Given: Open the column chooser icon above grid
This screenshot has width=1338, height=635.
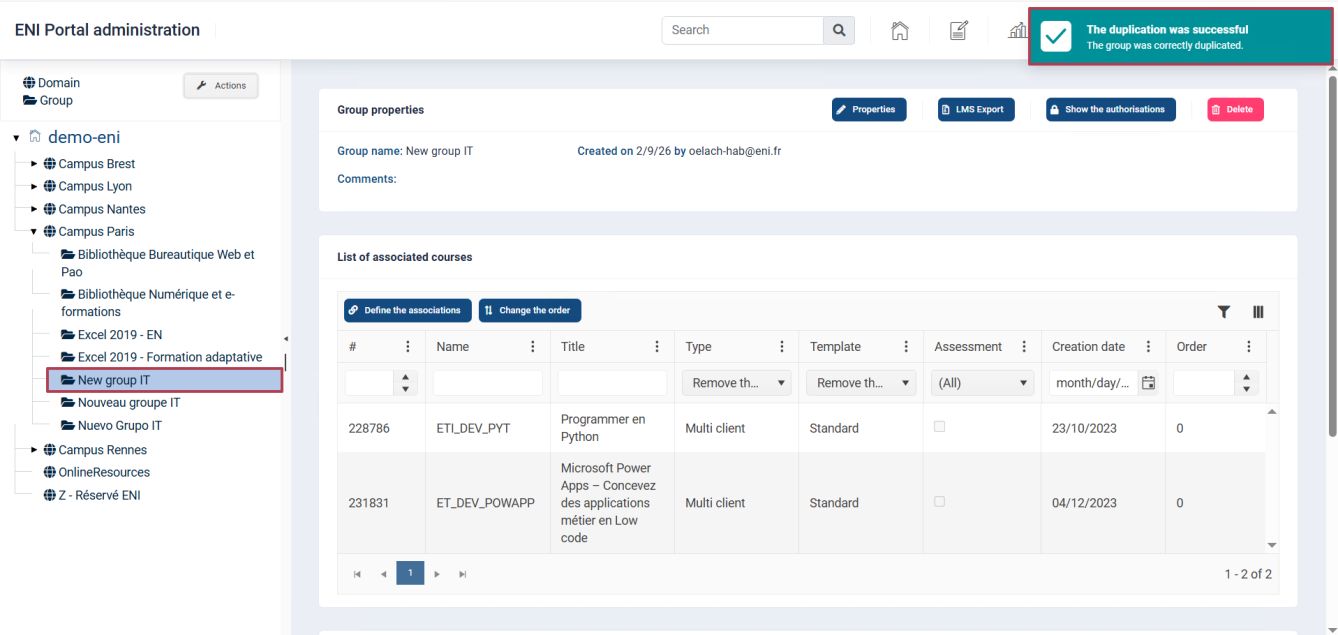Looking at the screenshot, I should click(x=1258, y=312).
